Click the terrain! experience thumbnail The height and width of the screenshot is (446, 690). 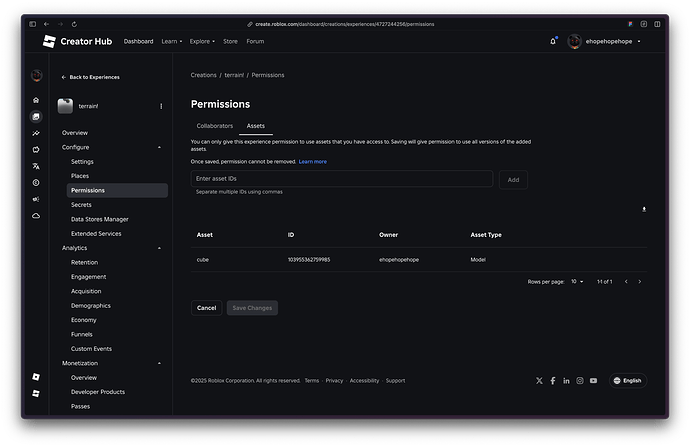65,106
